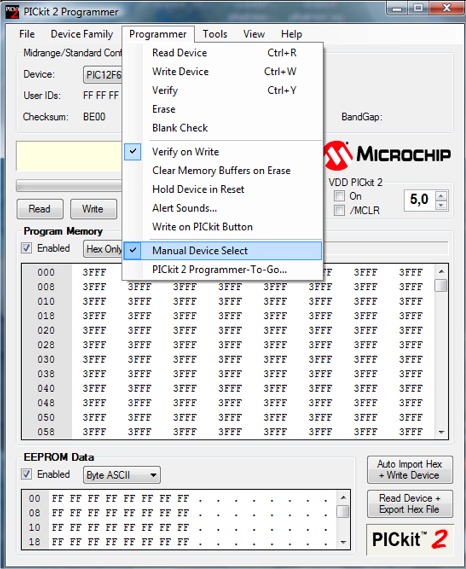The height and width of the screenshot is (569, 466).
Task: Uncheck Program Memory Enabled checkbox
Action: pyautogui.click(x=26, y=248)
